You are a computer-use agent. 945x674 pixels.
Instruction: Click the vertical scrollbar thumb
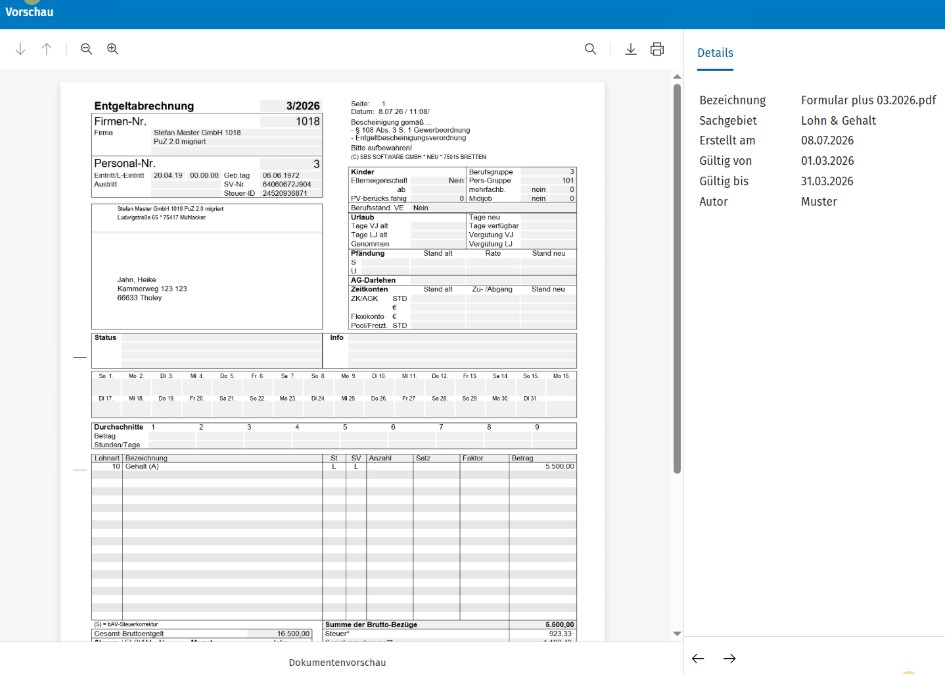[677, 279]
